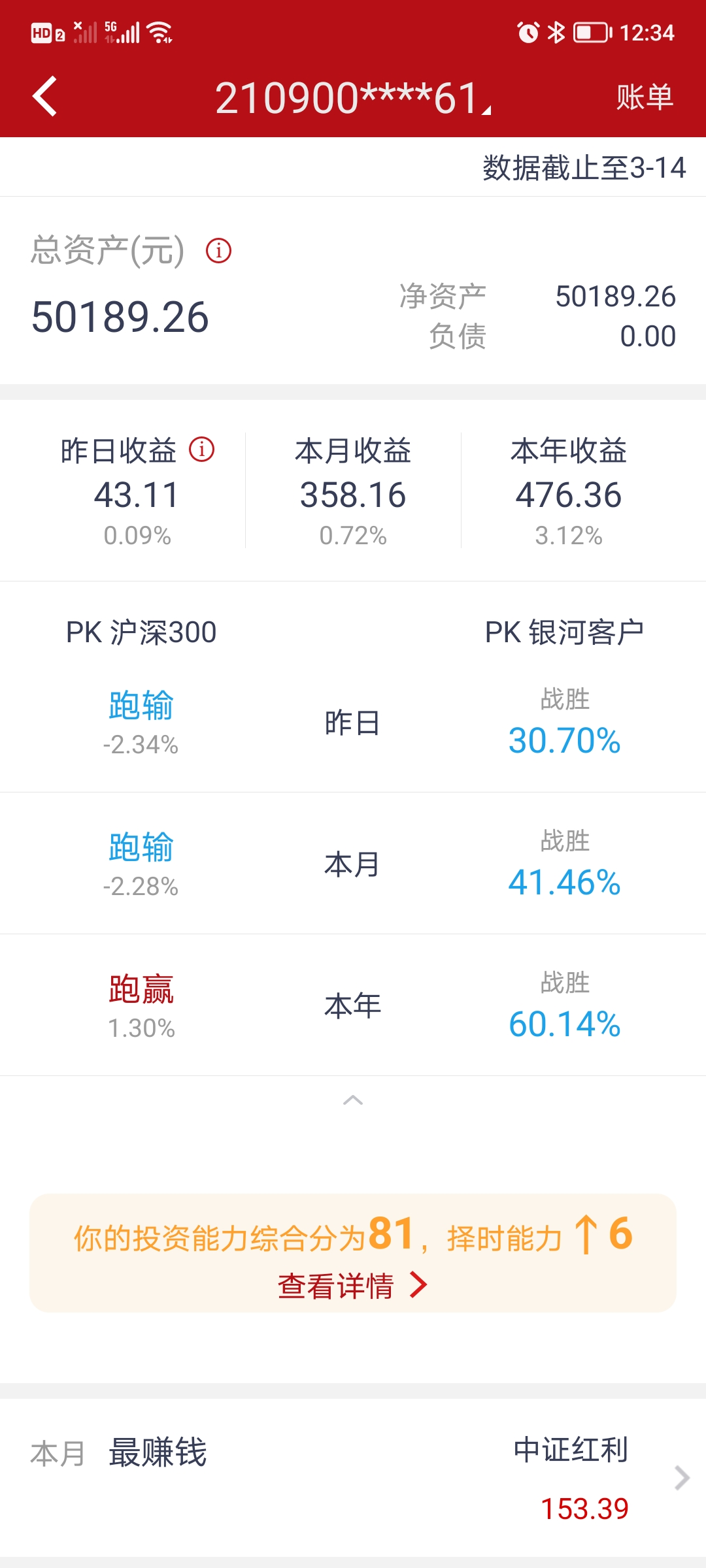Tap the back arrow icon

tap(45, 97)
